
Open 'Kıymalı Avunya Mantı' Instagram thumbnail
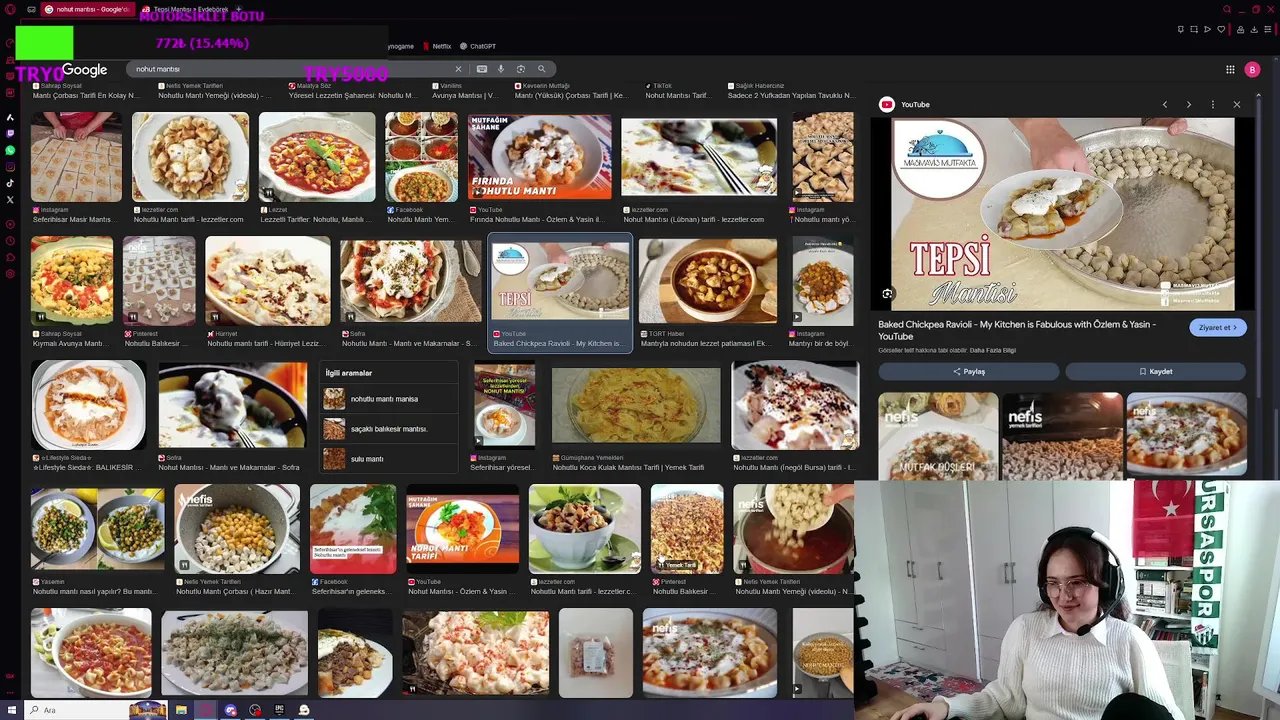71,281
